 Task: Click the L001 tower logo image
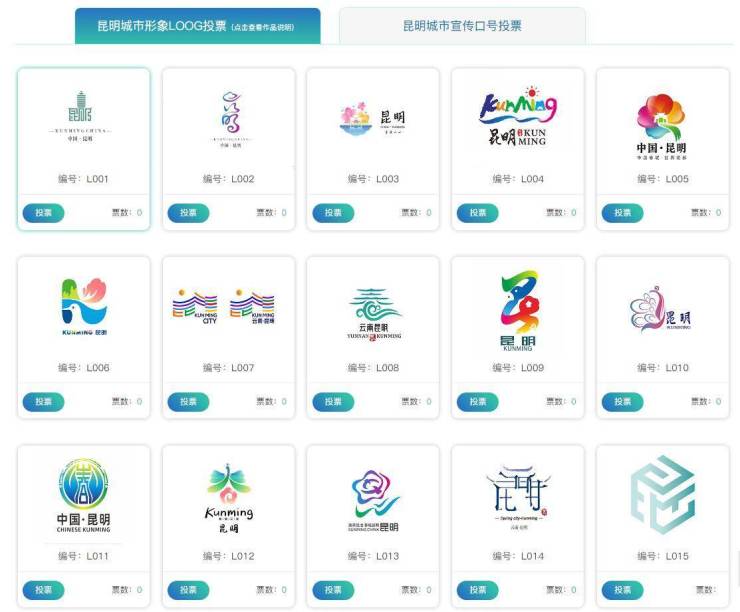[x=80, y=116]
